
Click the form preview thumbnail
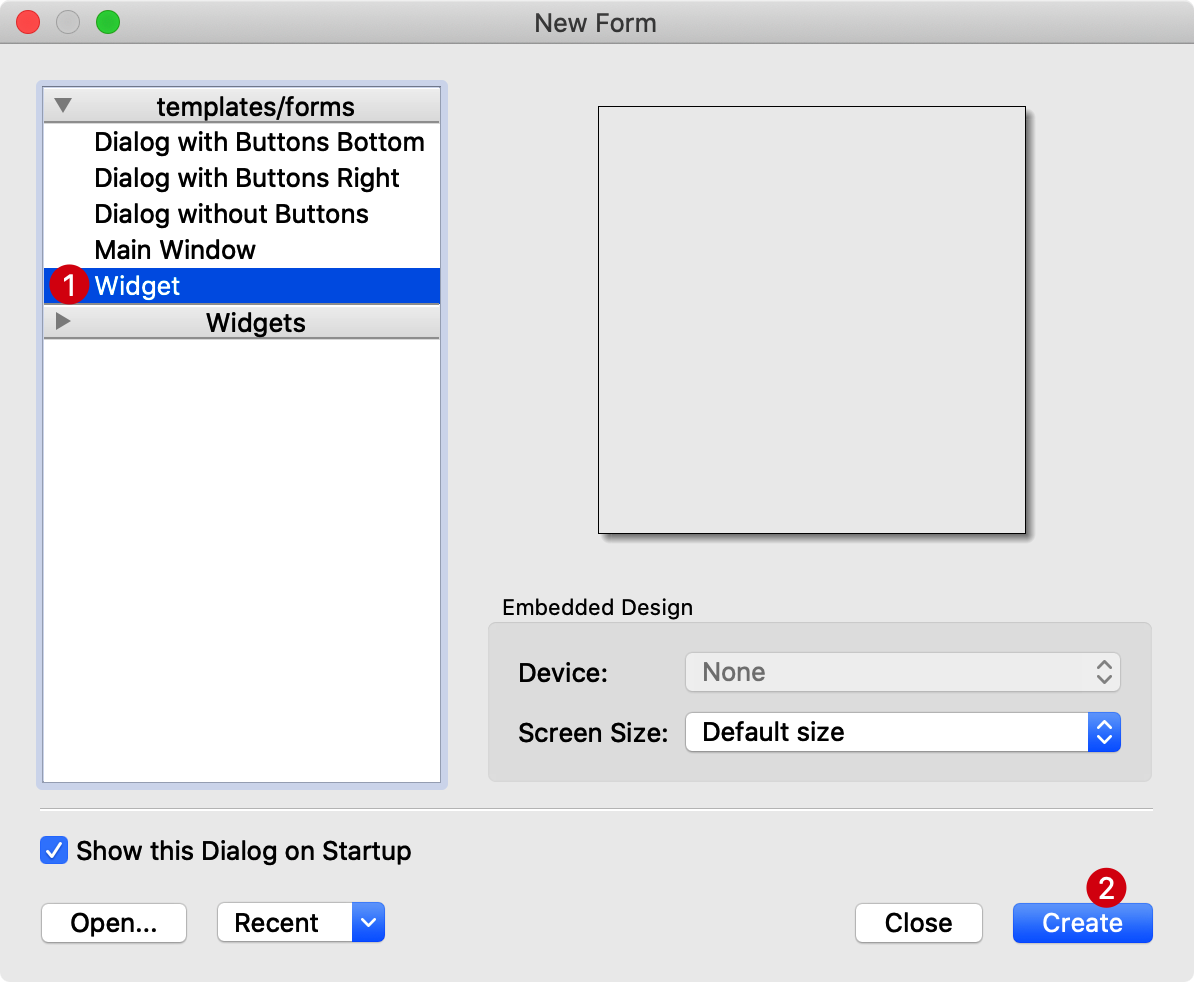coord(811,319)
